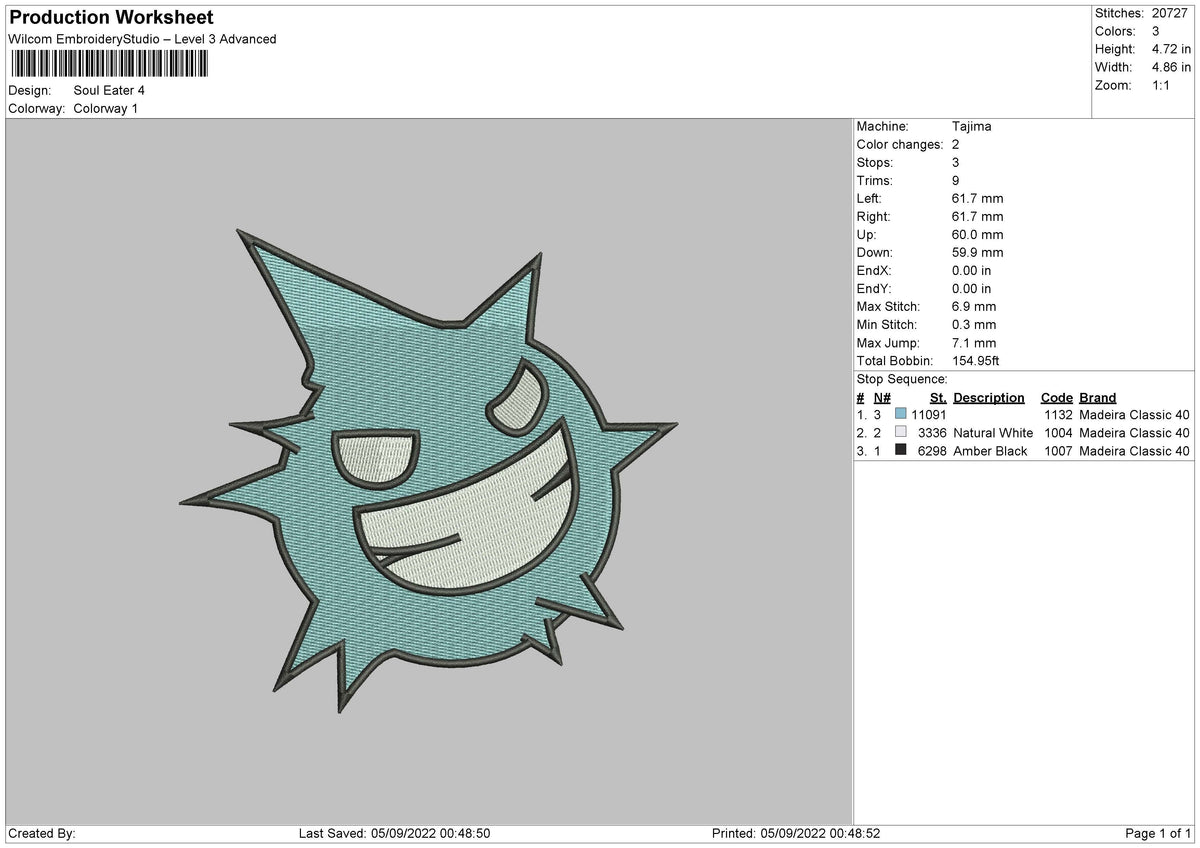The image size is (1200, 848).
Task: Click the 'Page 1 of 1' footer
Action: [x=1159, y=833]
